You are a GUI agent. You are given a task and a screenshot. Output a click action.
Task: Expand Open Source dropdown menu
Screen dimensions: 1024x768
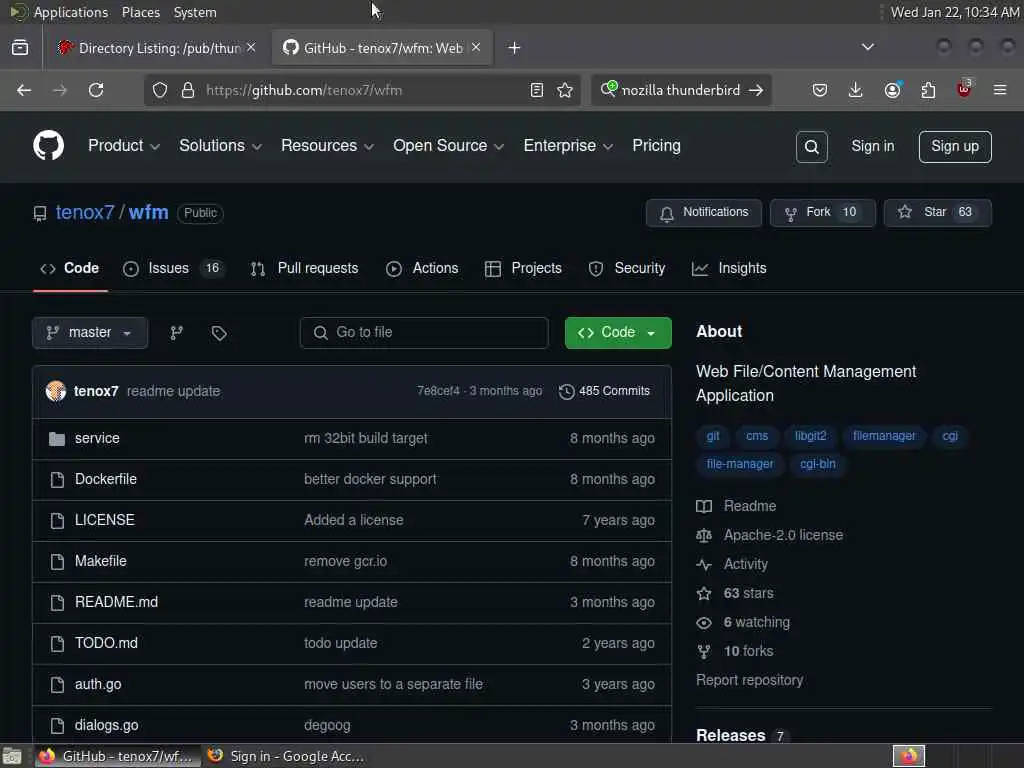(x=449, y=146)
